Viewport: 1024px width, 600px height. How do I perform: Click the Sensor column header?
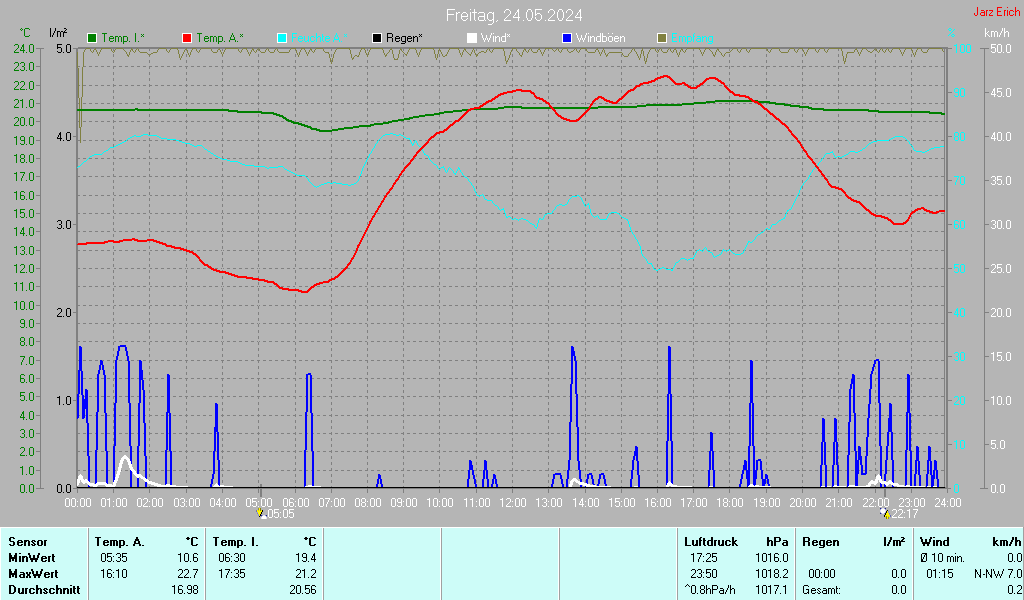[x=28, y=542]
